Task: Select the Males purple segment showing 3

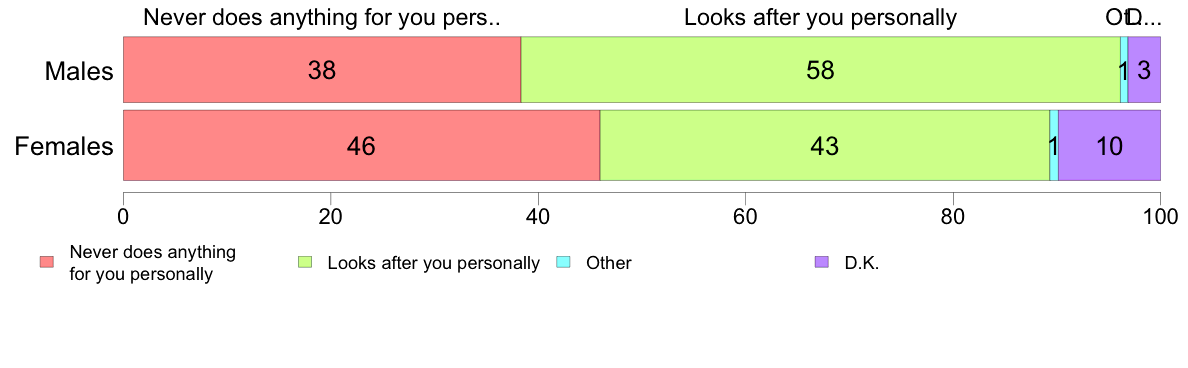Action: coord(1144,70)
